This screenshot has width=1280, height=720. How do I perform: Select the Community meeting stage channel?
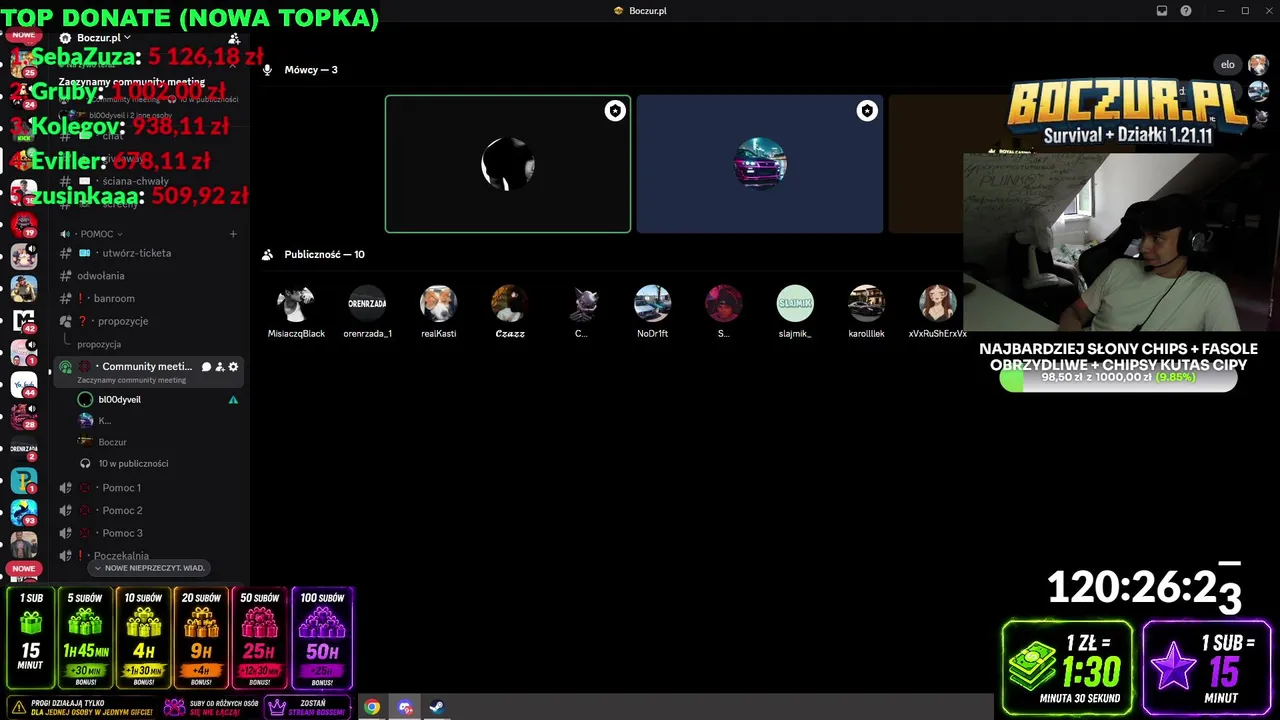[150, 371]
